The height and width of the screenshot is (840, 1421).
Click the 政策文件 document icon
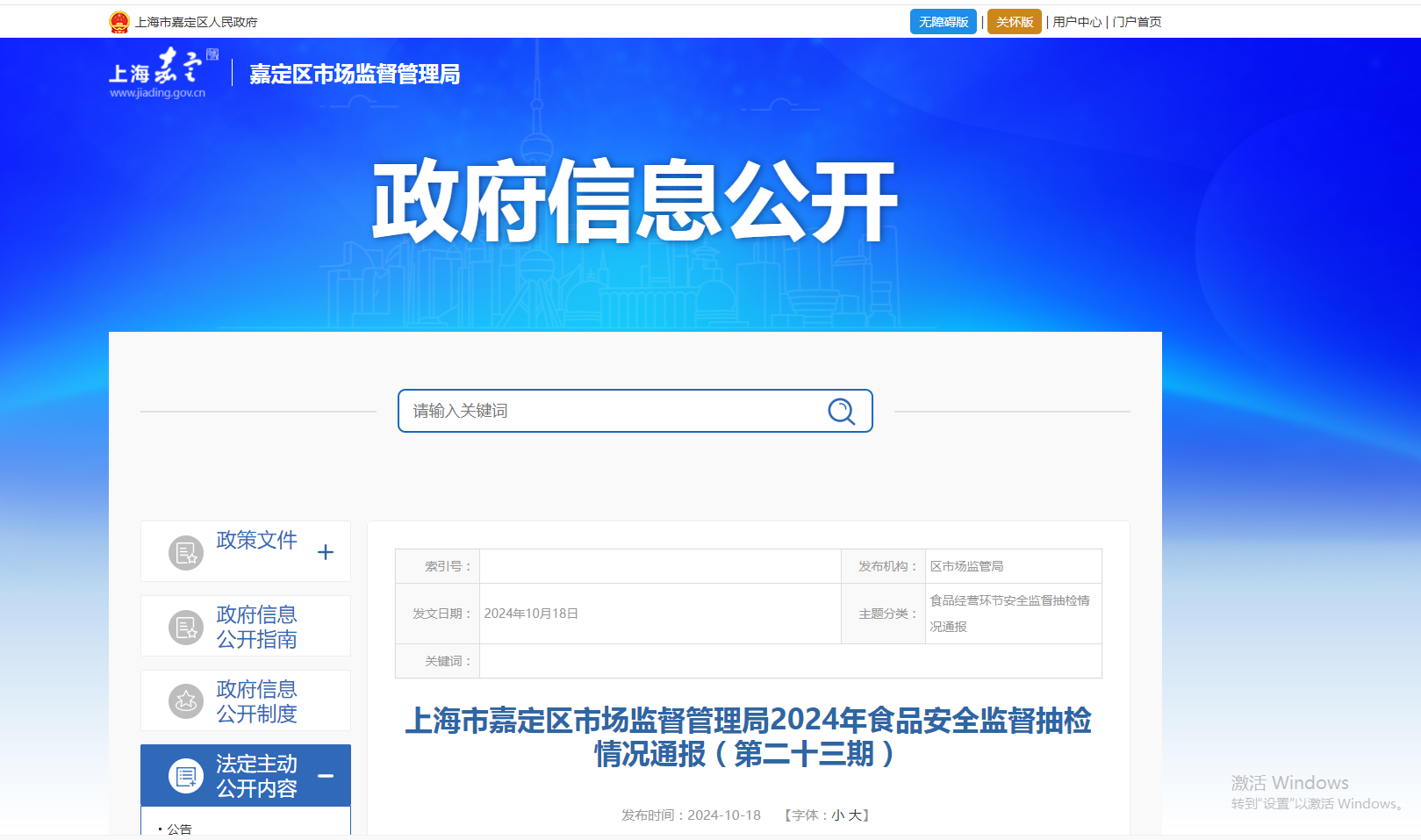186,553
